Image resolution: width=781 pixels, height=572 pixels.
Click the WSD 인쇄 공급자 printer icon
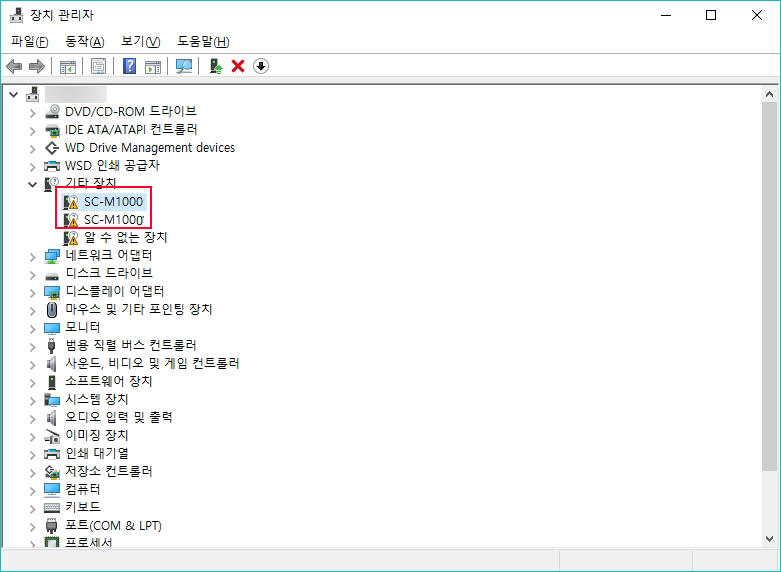(52, 165)
